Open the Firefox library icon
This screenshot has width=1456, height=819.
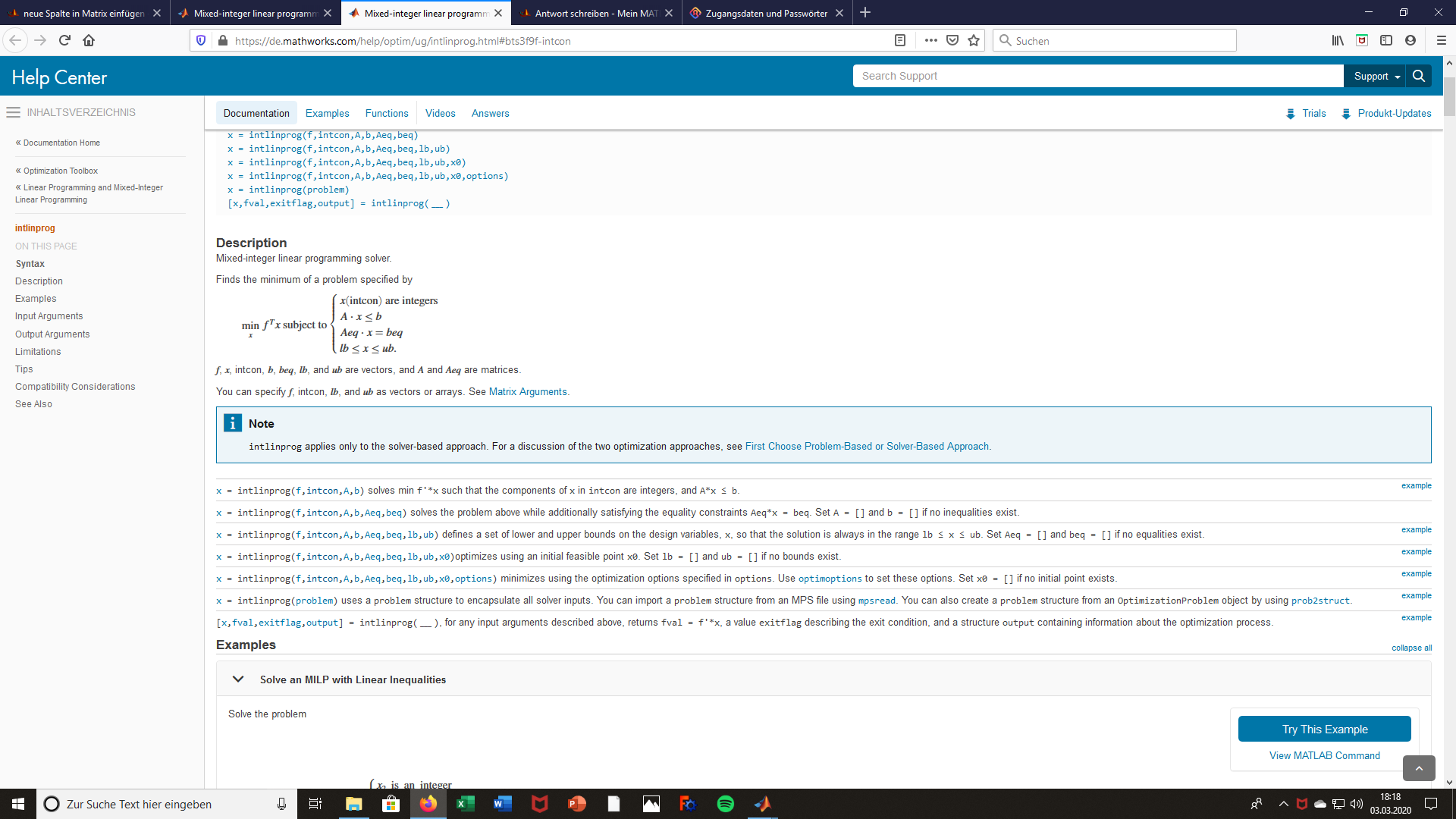coord(1338,40)
